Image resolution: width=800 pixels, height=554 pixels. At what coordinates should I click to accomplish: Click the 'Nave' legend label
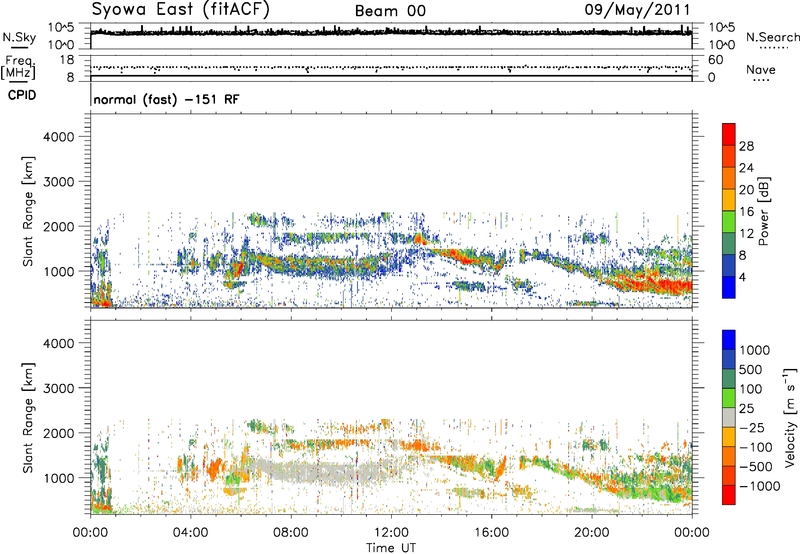point(760,70)
